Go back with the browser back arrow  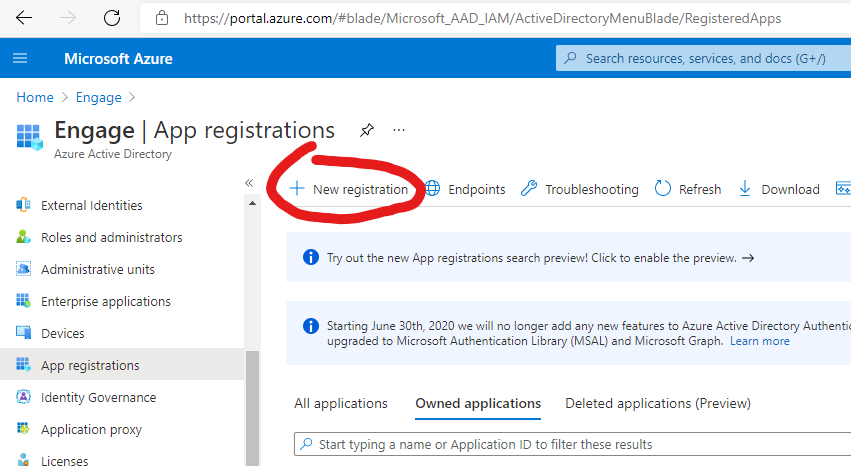click(x=24, y=18)
